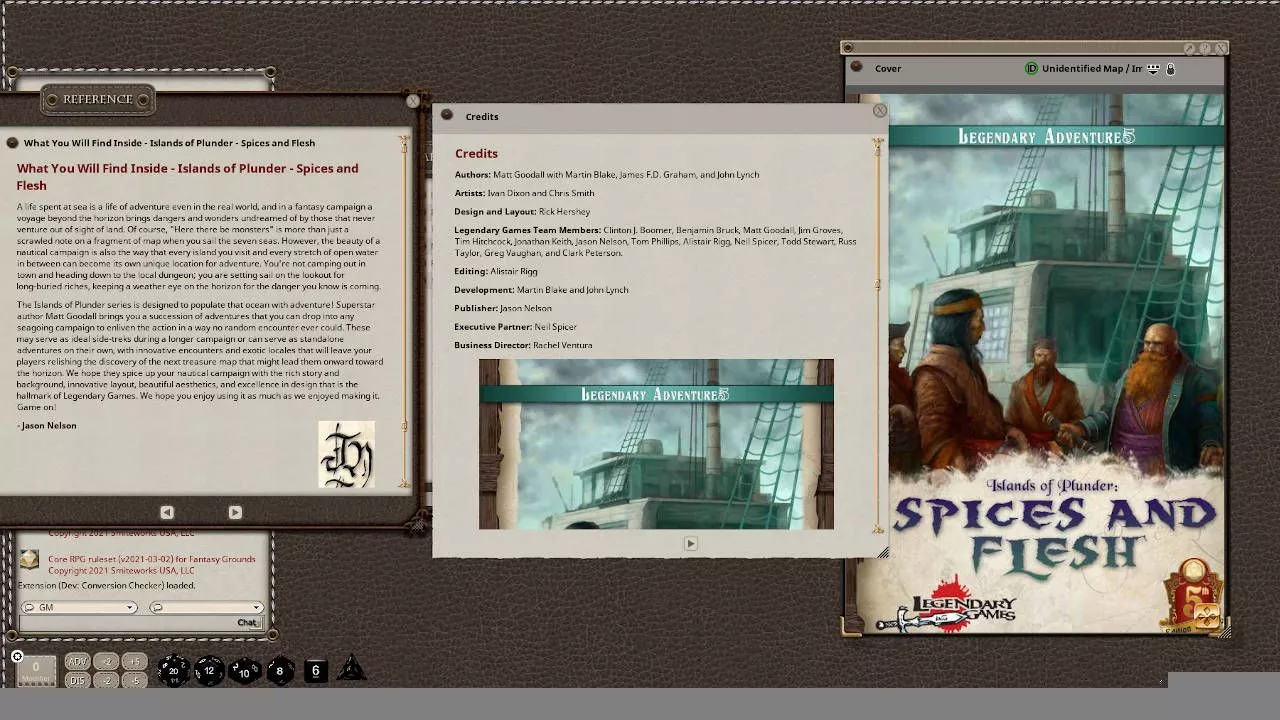1280x720 pixels.
Task: Click the ADV advantage button
Action: (x=77, y=662)
